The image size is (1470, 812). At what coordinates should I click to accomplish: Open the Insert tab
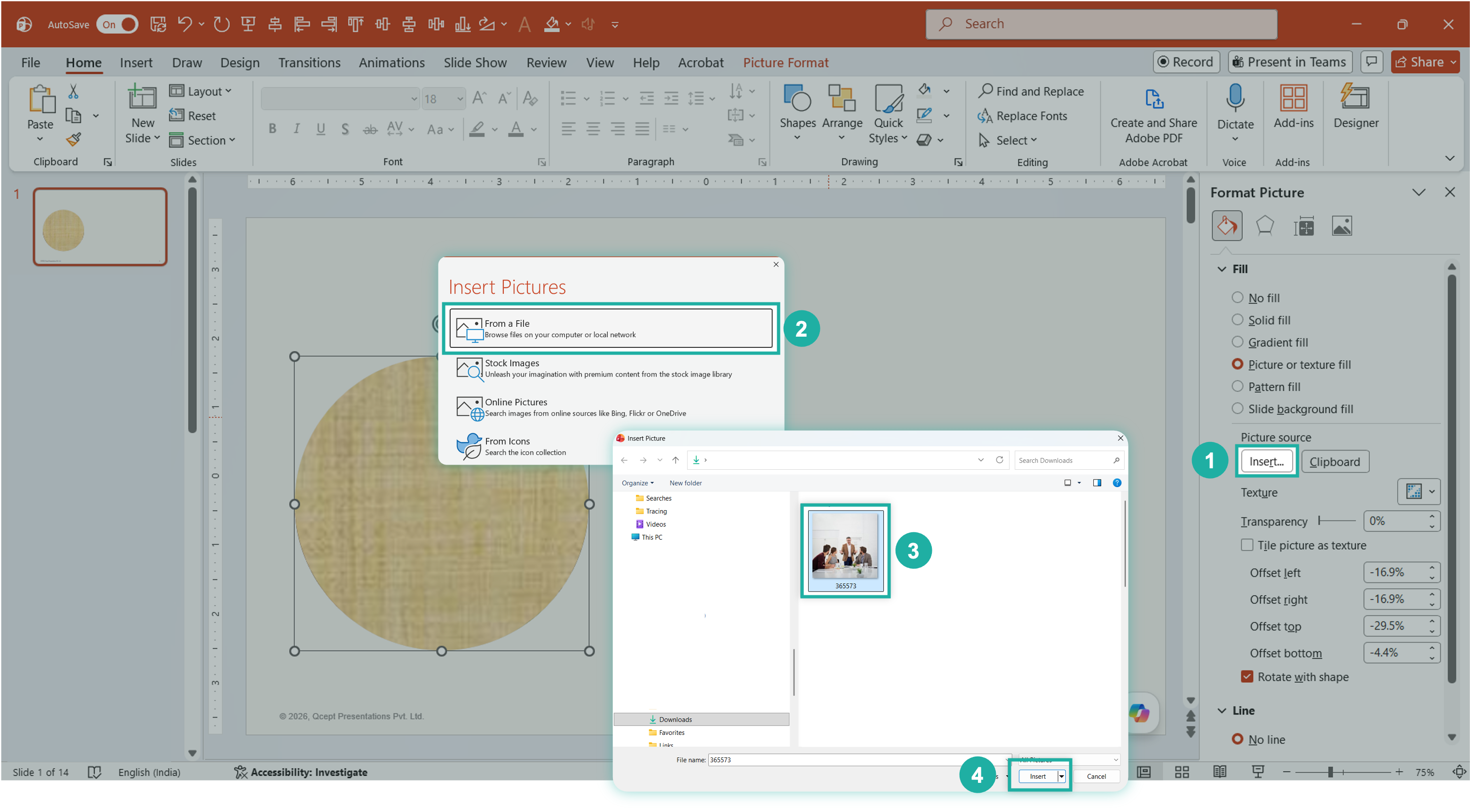136,63
